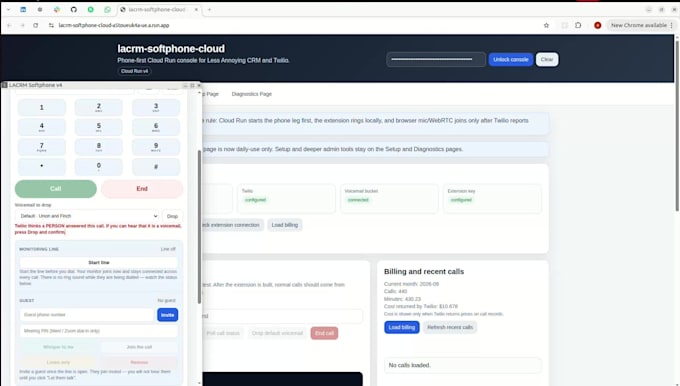Focus the address bar URL
This screenshot has width=680, height=386.
click(x=114, y=25)
